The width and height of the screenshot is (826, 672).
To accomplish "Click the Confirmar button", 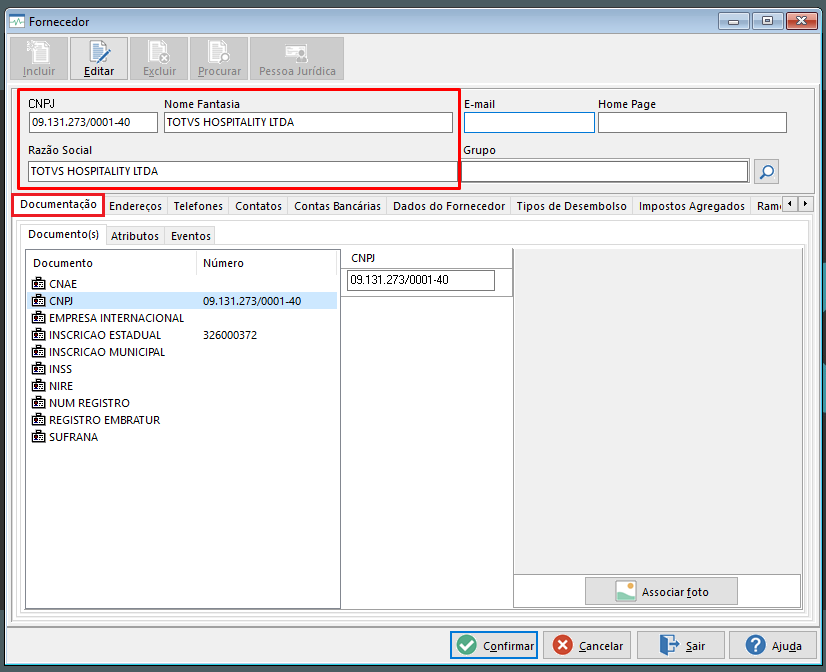I will [x=494, y=645].
